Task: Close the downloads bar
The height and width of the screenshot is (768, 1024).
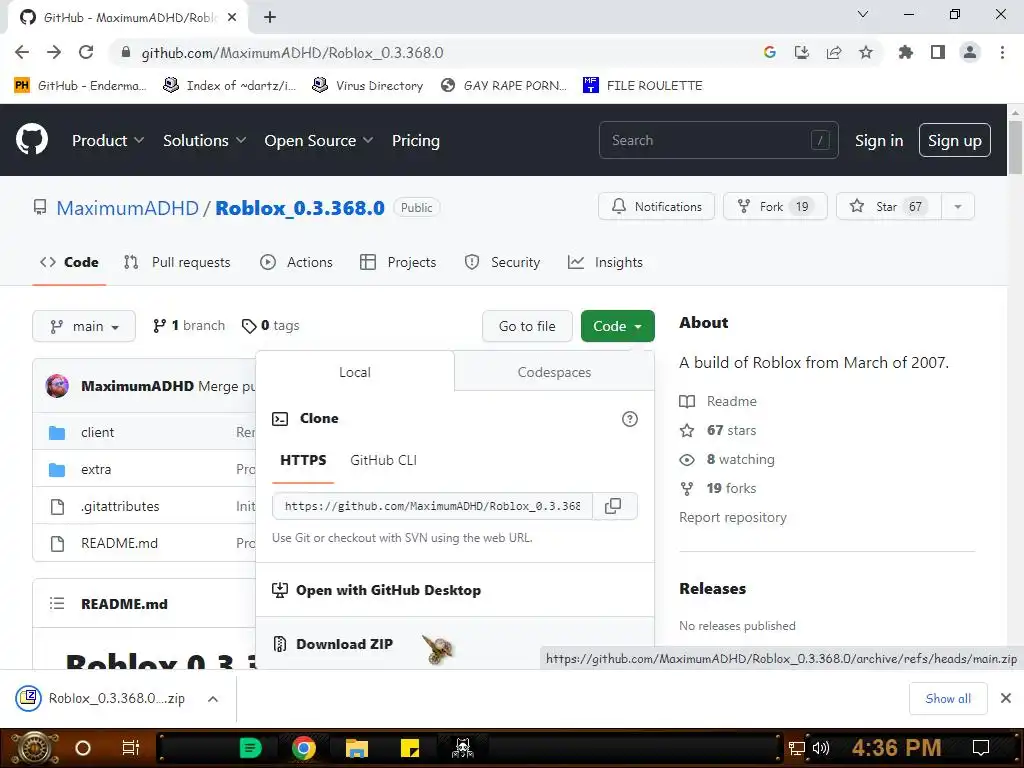Action: tap(1006, 699)
